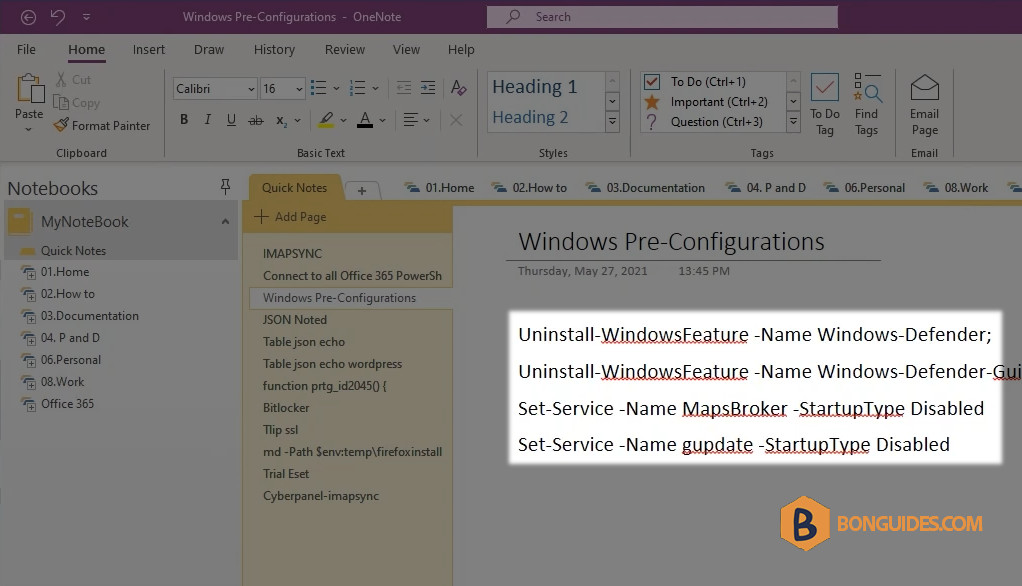Open the IMAPSYNC page
Screen dimensions: 1022x586
[x=293, y=254]
